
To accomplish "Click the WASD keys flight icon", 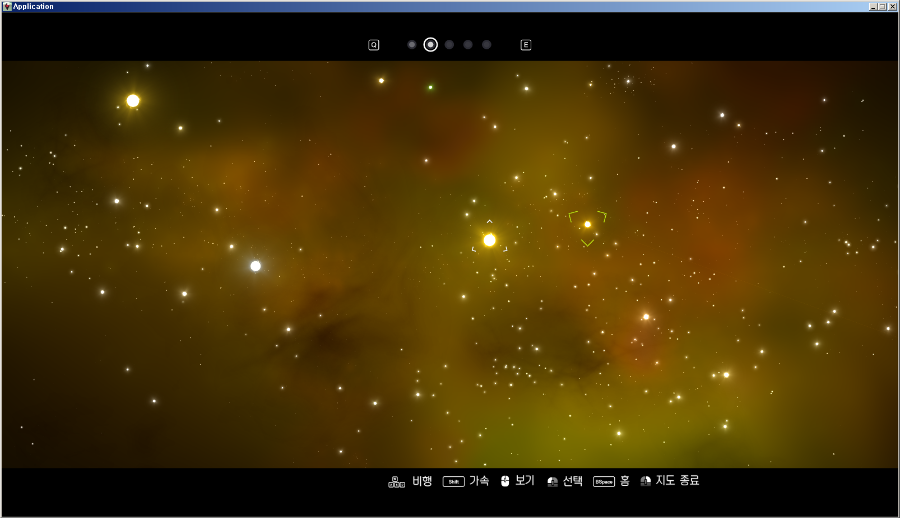I will click(397, 481).
